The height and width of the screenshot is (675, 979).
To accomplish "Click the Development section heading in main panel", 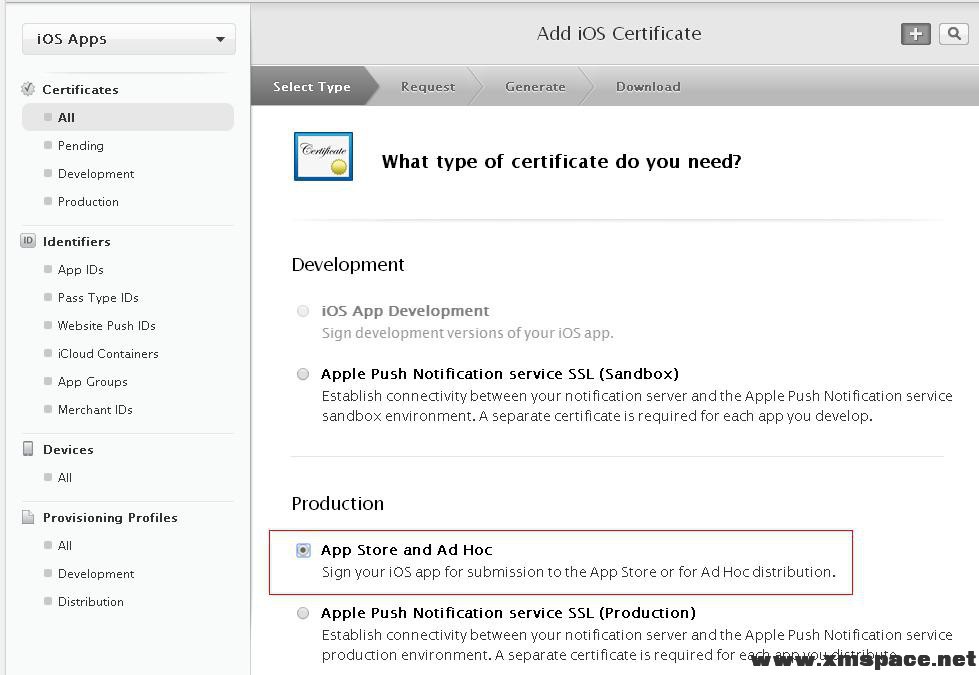I will (x=348, y=265).
